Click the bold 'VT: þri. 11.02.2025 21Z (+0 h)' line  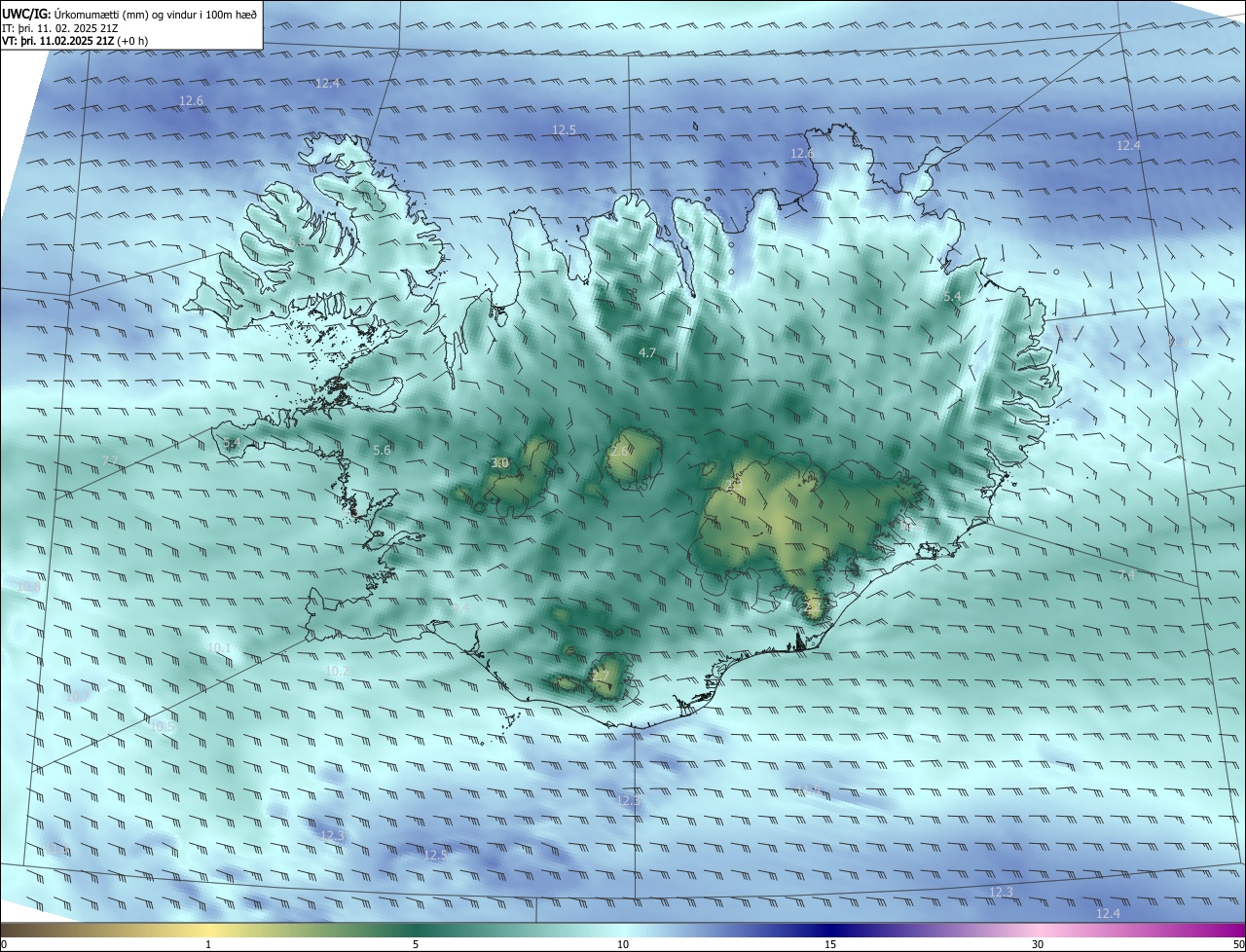[75, 41]
